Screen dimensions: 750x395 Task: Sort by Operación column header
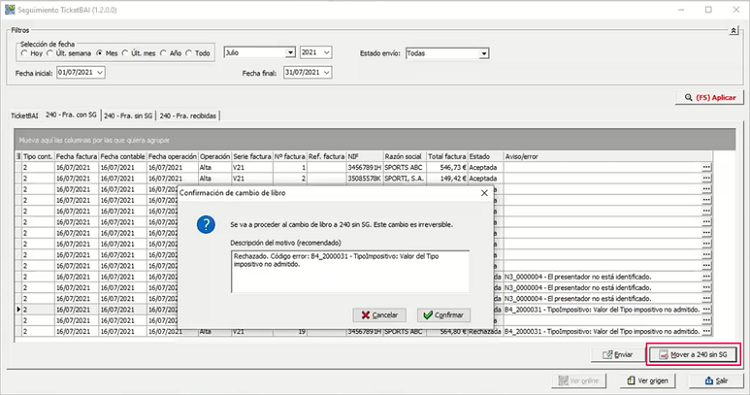point(215,156)
